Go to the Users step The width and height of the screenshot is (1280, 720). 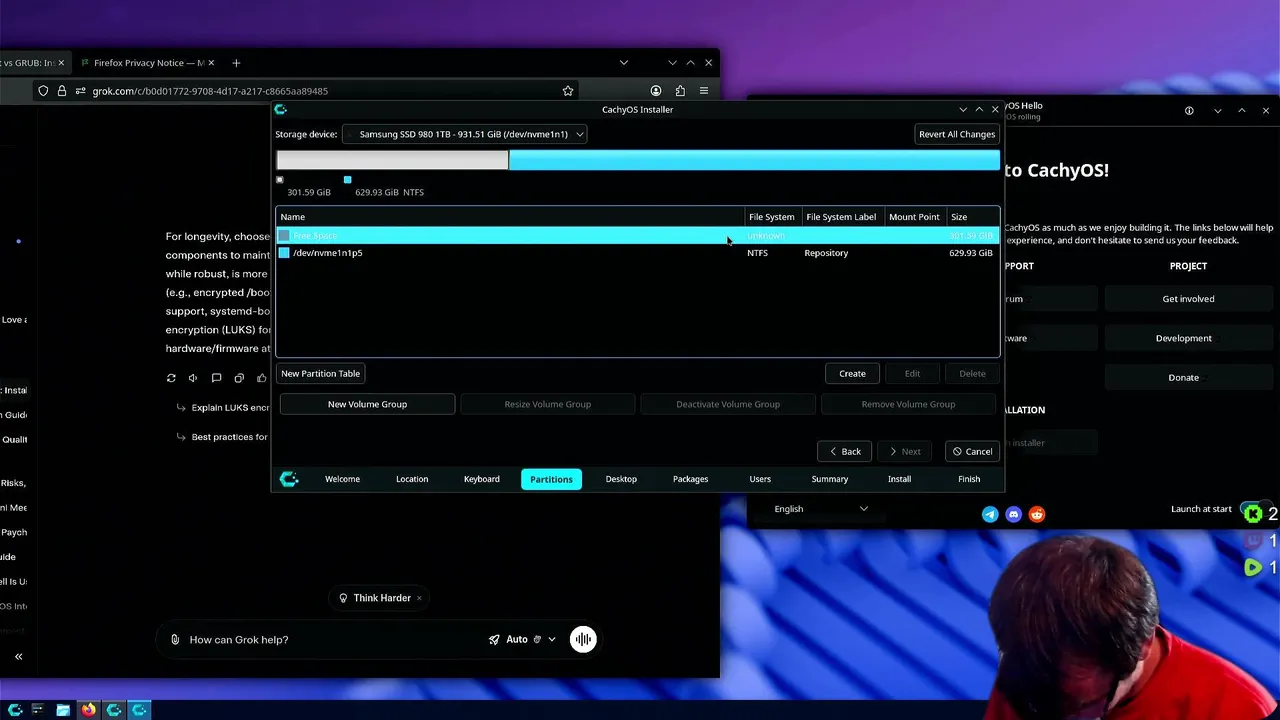click(x=760, y=479)
